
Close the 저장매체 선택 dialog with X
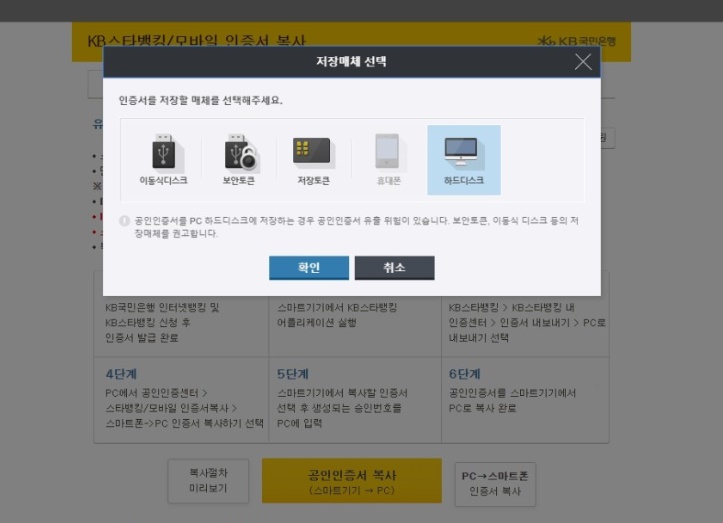pyautogui.click(x=583, y=61)
